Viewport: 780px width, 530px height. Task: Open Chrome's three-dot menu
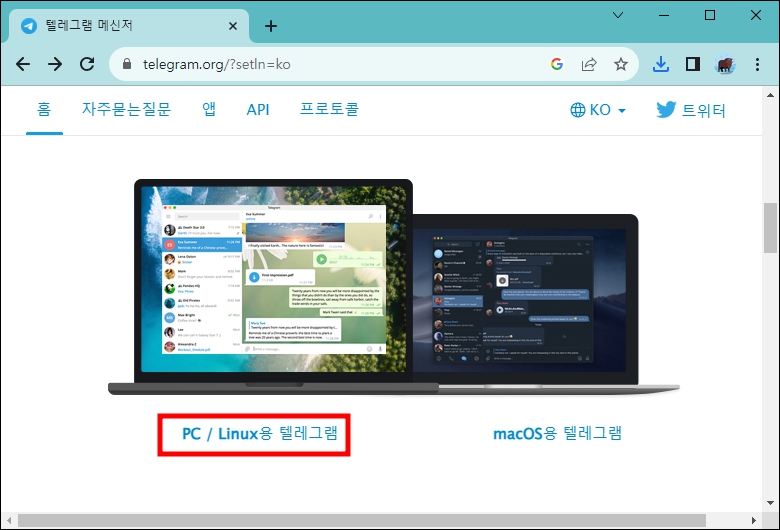(x=757, y=64)
